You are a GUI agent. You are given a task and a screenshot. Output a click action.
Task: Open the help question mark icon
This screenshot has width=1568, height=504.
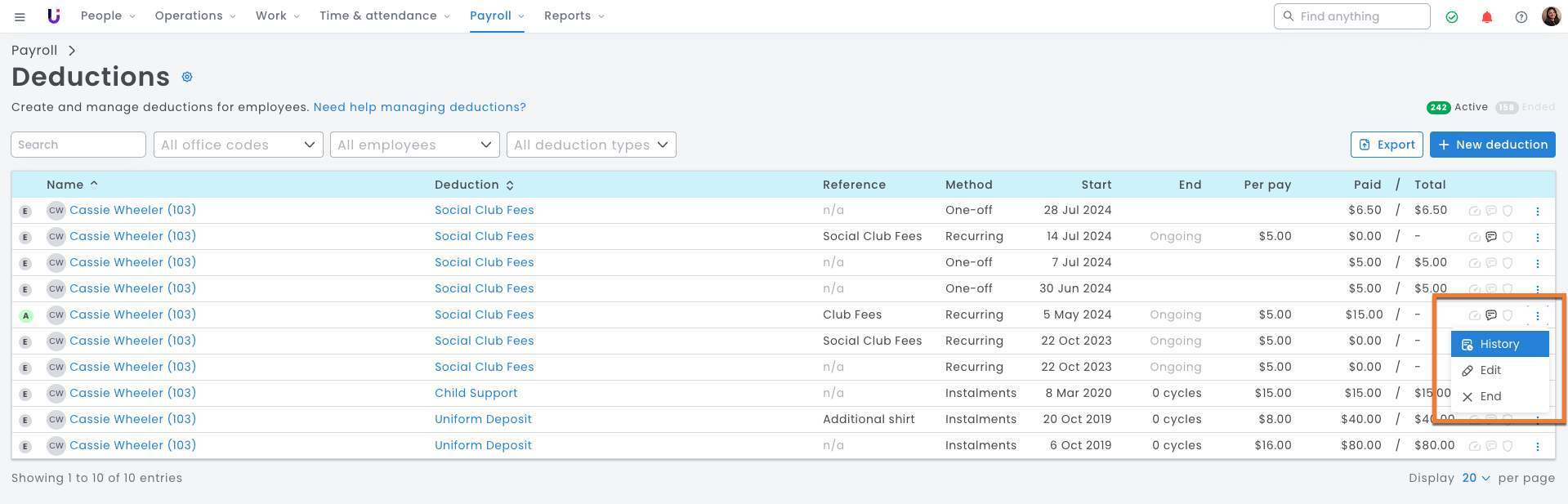click(1521, 17)
